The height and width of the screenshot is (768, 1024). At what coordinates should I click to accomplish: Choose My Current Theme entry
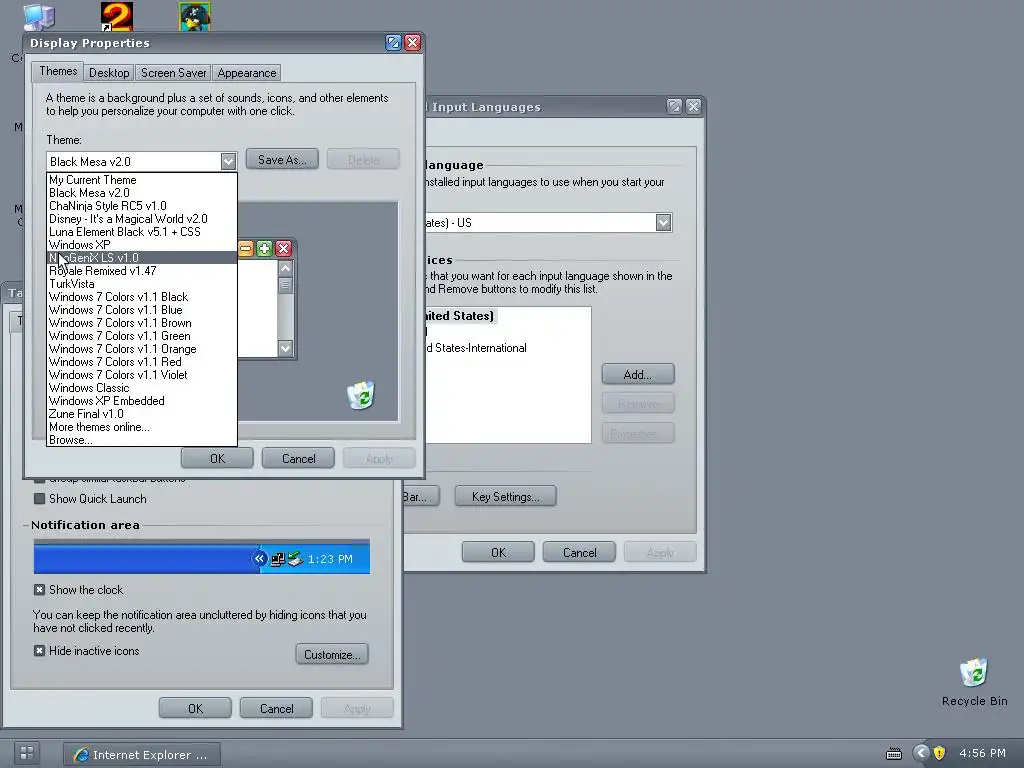coord(142,180)
